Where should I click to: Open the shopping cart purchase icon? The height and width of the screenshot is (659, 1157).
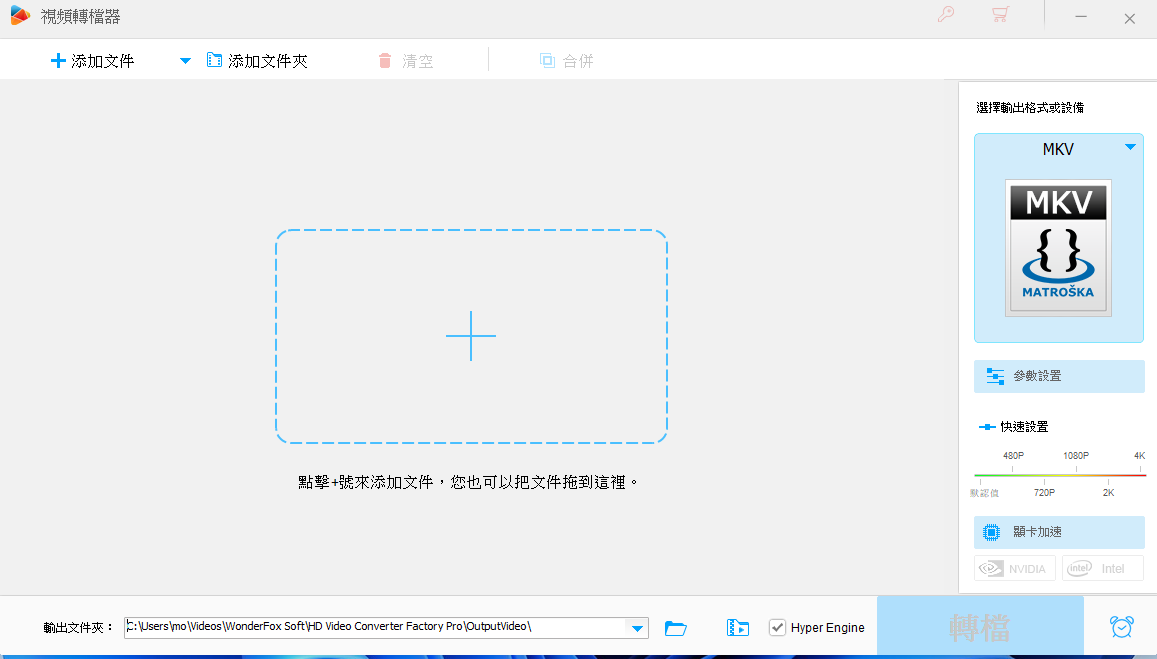tap(1001, 14)
